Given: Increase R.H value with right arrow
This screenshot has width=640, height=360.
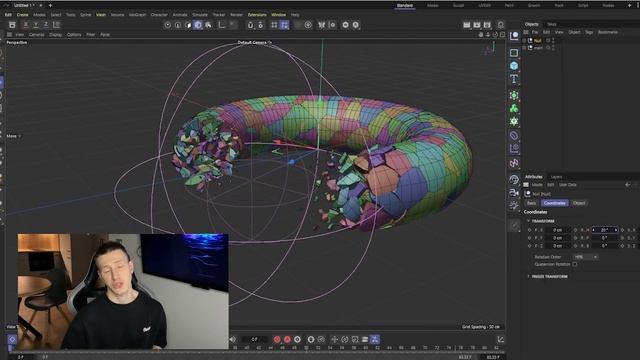Looking at the screenshot, I should (x=616, y=230).
